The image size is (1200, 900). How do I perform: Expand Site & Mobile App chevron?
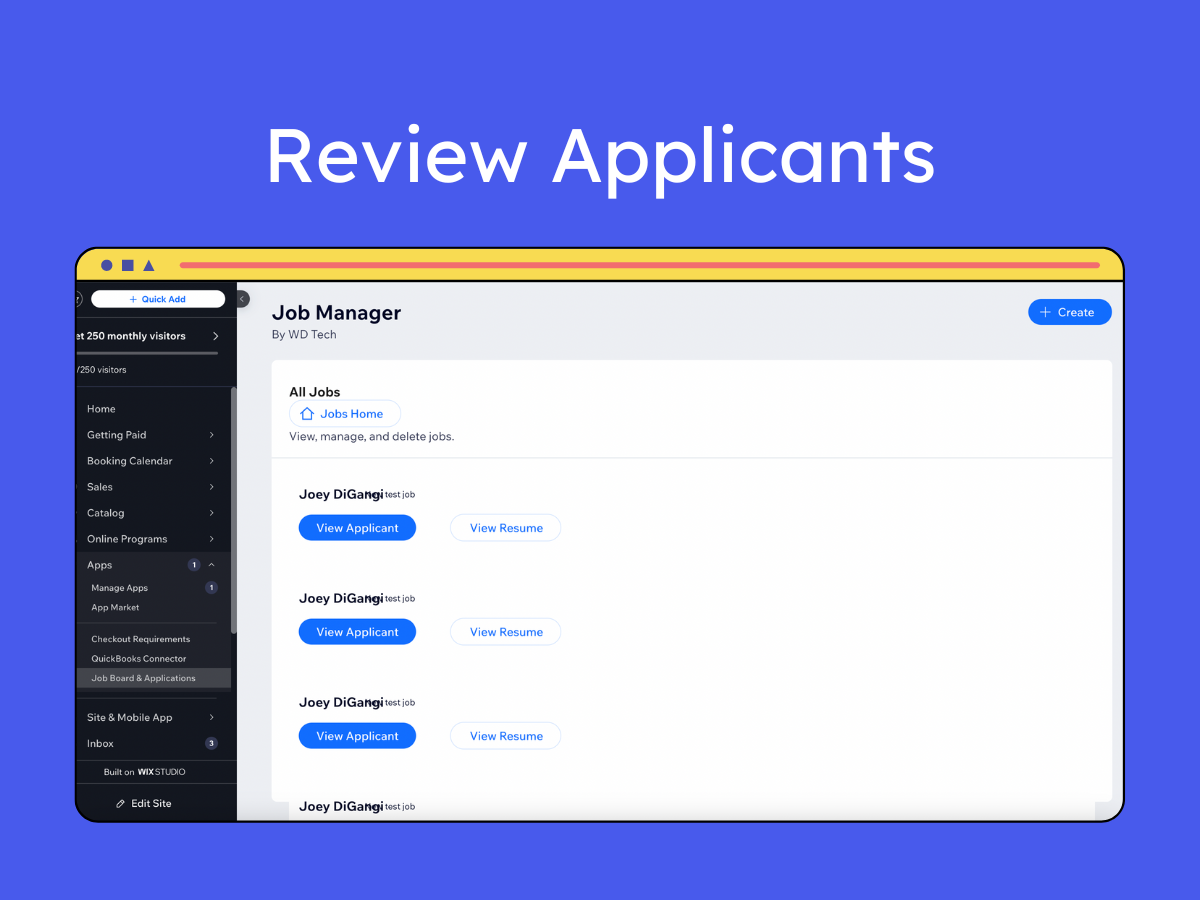tap(212, 717)
